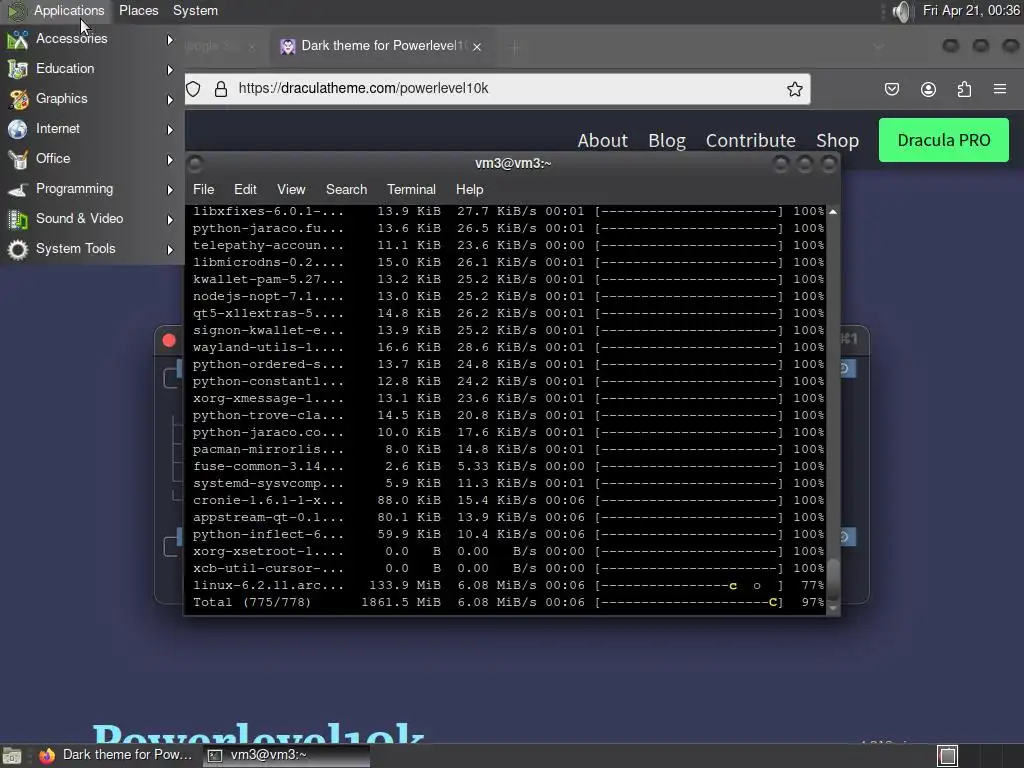Open the Accessories submenu
This screenshot has height=768, width=1024.
(x=91, y=39)
